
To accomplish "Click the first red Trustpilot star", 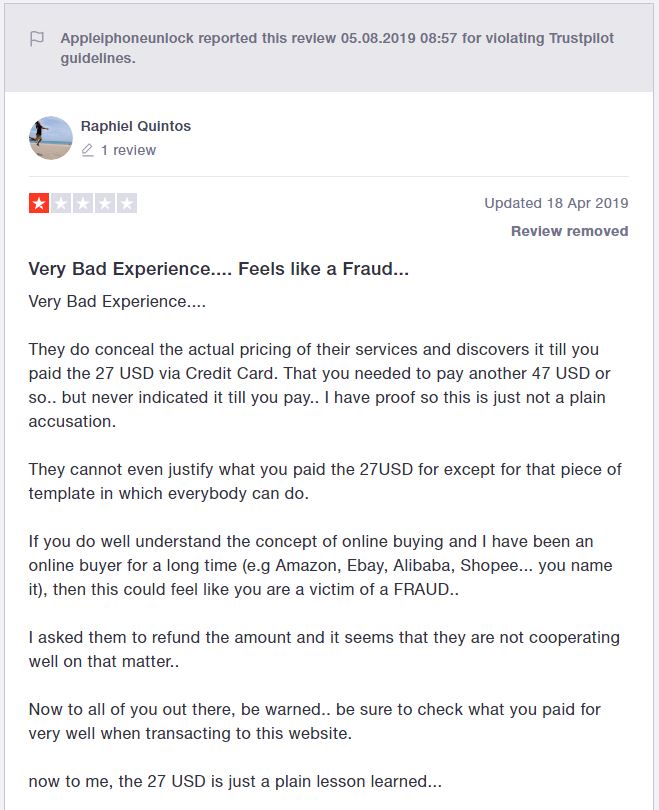I will pos(38,202).
